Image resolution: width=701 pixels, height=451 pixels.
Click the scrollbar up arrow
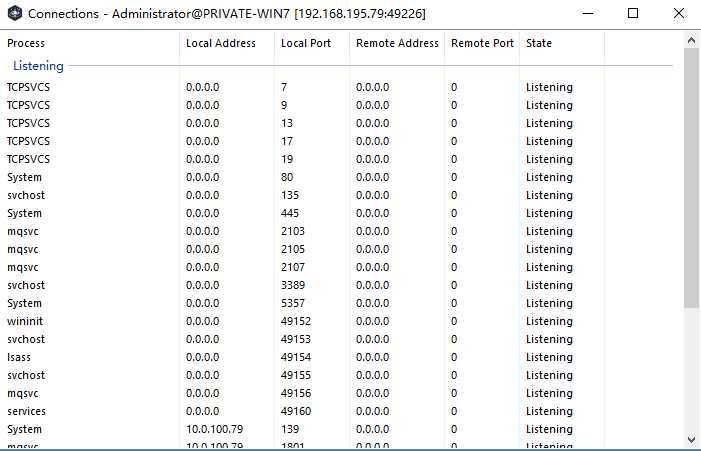tap(691, 41)
